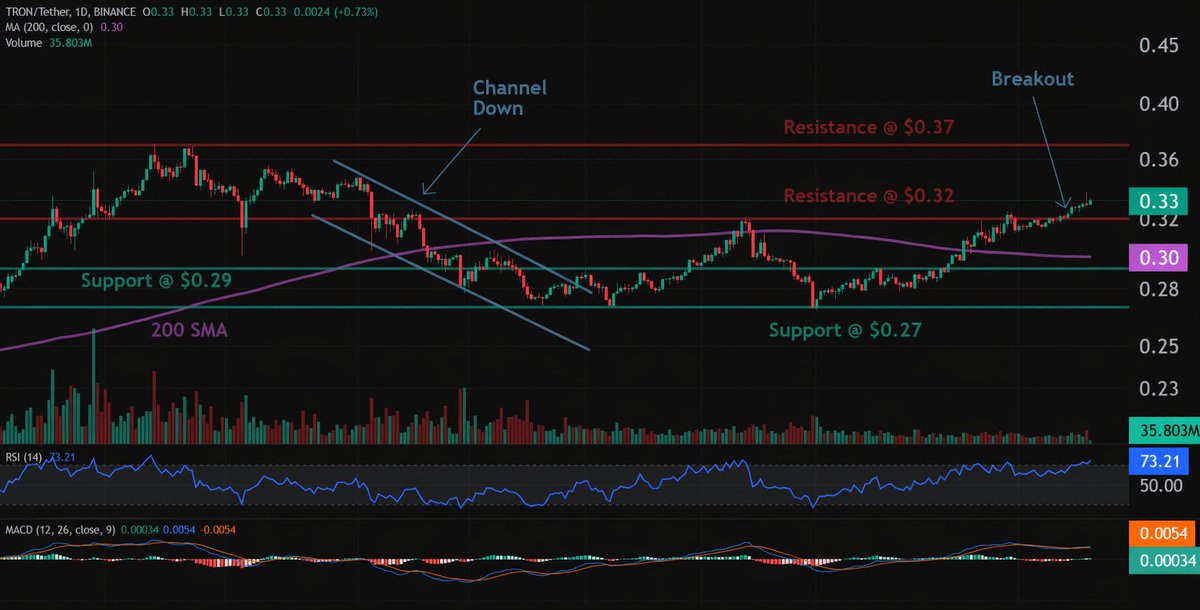Click the 'Breakout' annotation label
1200x610 pixels.
point(1032,79)
